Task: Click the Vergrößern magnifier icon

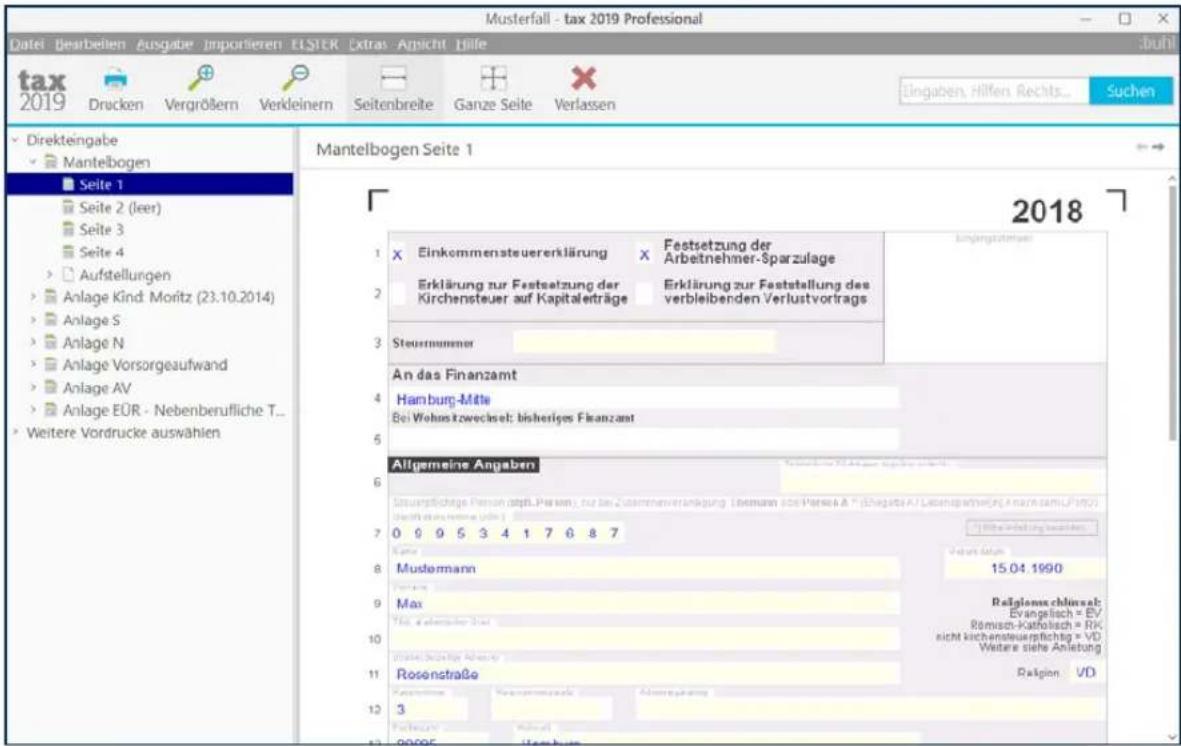Action: point(201,77)
